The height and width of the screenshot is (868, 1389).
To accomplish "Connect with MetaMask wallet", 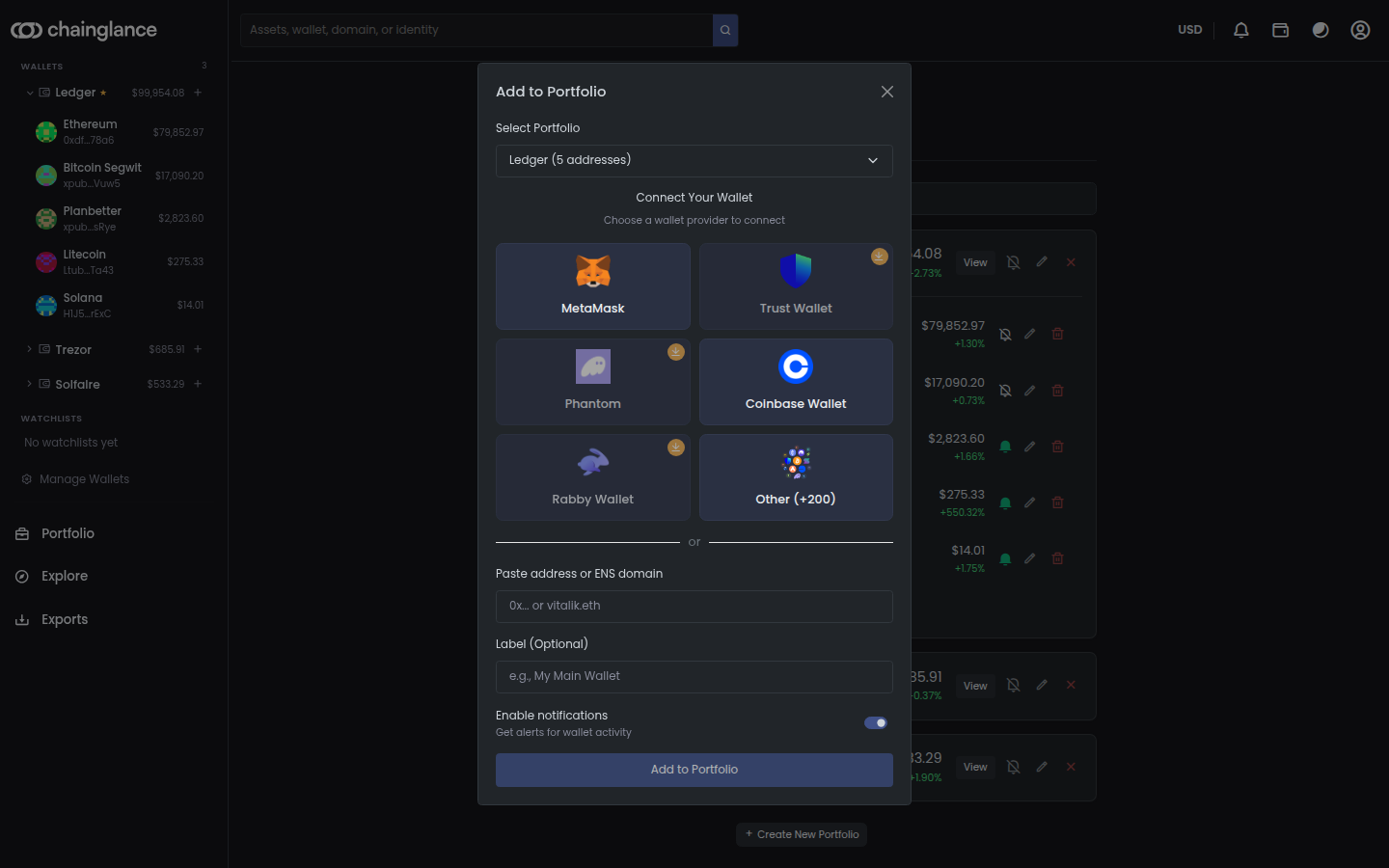I will click(x=593, y=286).
